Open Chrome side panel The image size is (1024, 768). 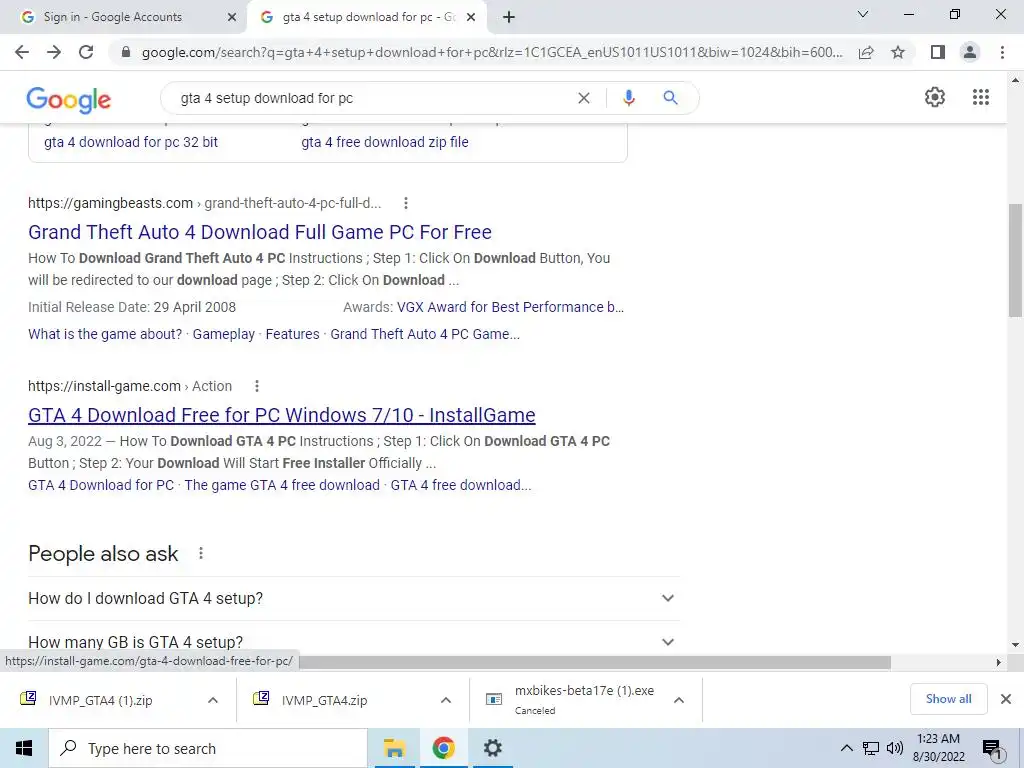(938, 52)
